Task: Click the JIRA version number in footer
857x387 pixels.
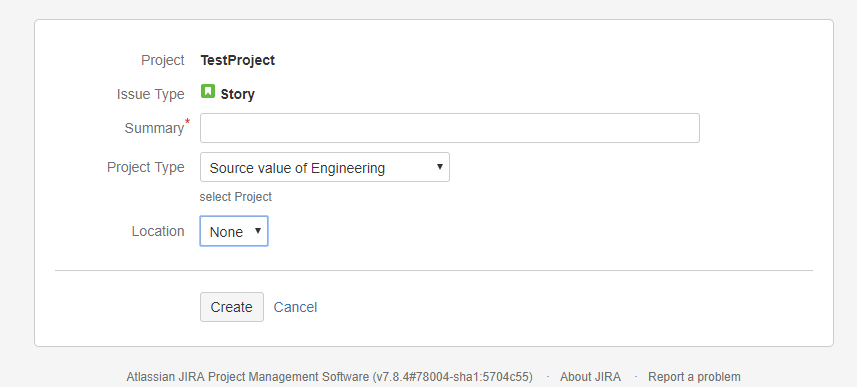Action: click(453, 377)
